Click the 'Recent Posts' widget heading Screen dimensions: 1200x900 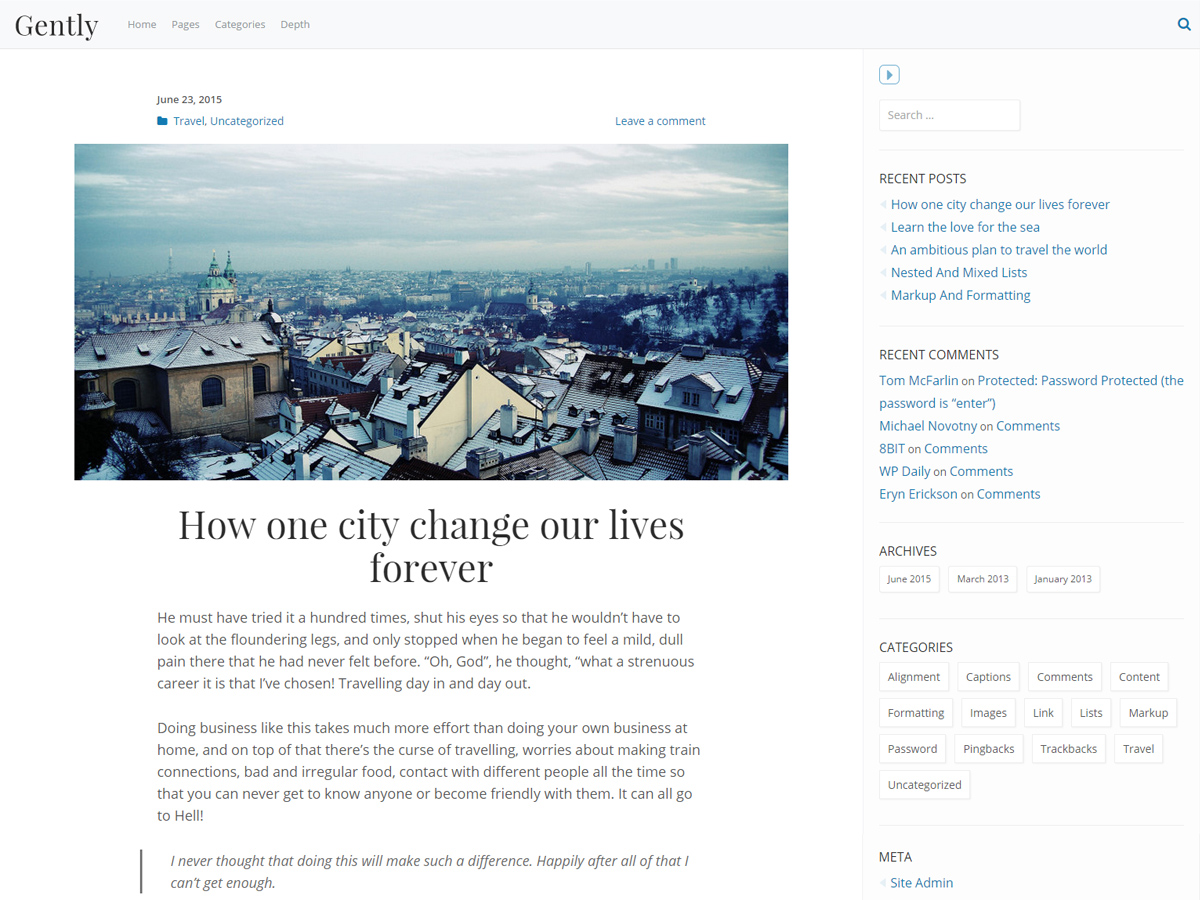coord(922,179)
